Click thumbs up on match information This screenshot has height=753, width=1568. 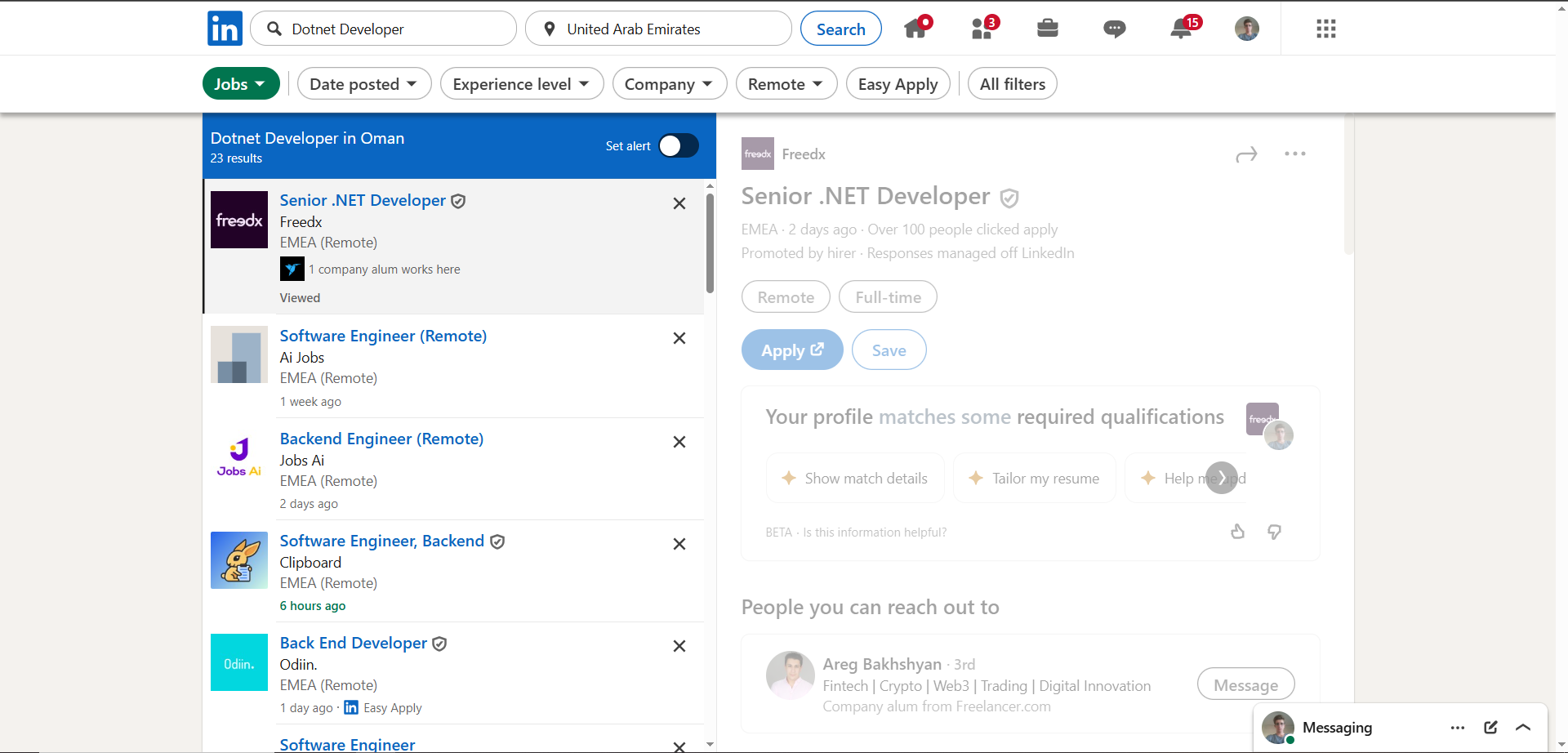pyautogui.click(x=1237, y=532)
